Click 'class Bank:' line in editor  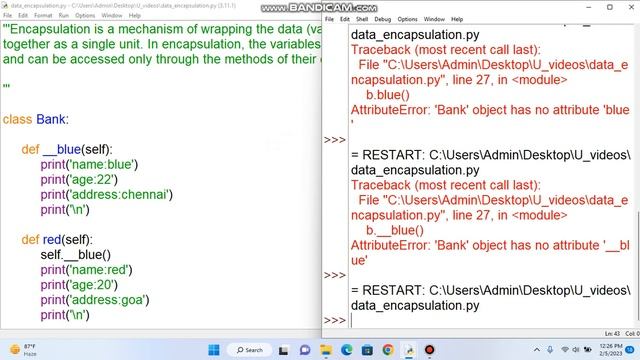36,119
